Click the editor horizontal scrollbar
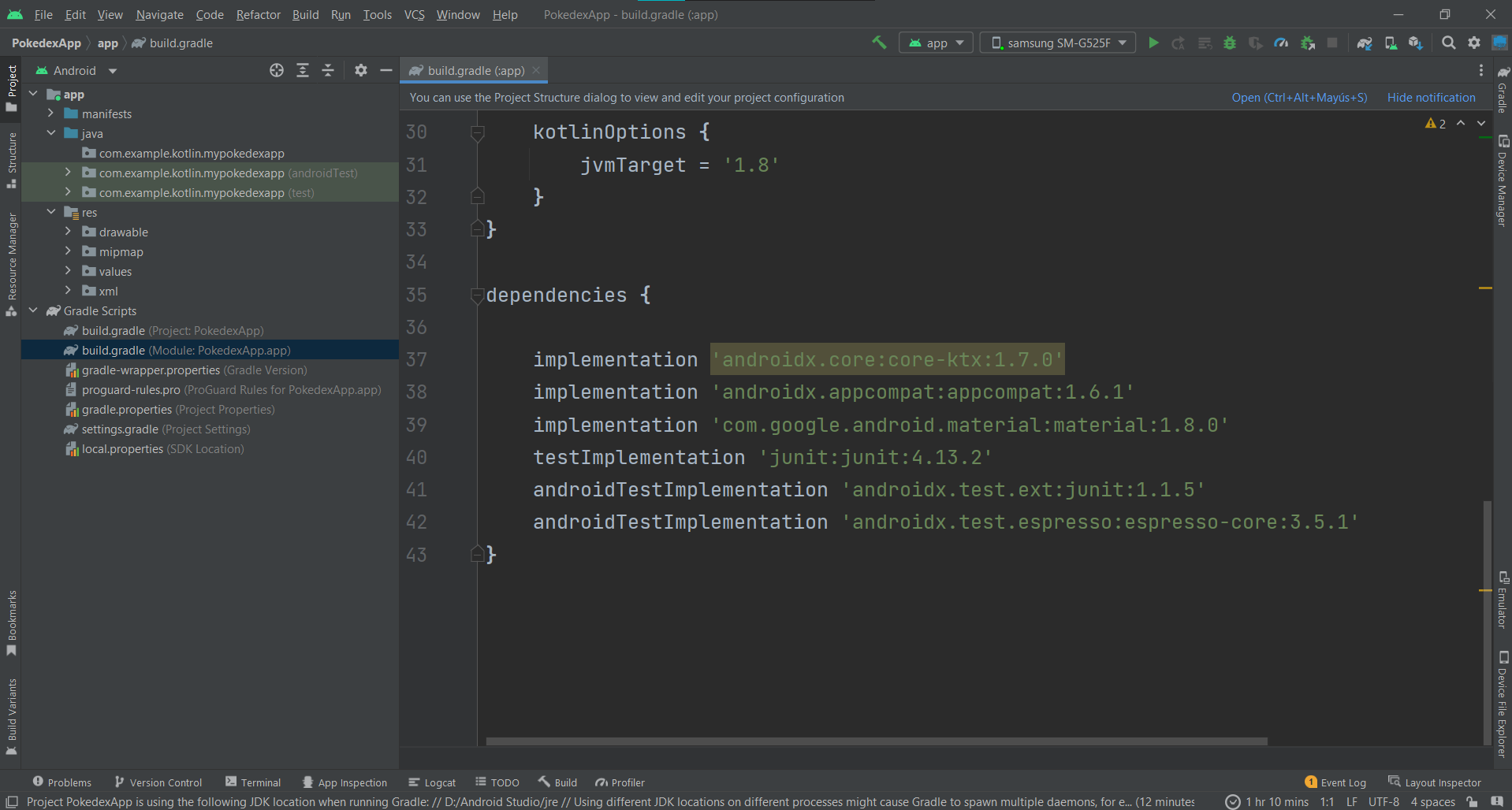The height and width of the screenshot is (810, 1512). click(876, 741)
